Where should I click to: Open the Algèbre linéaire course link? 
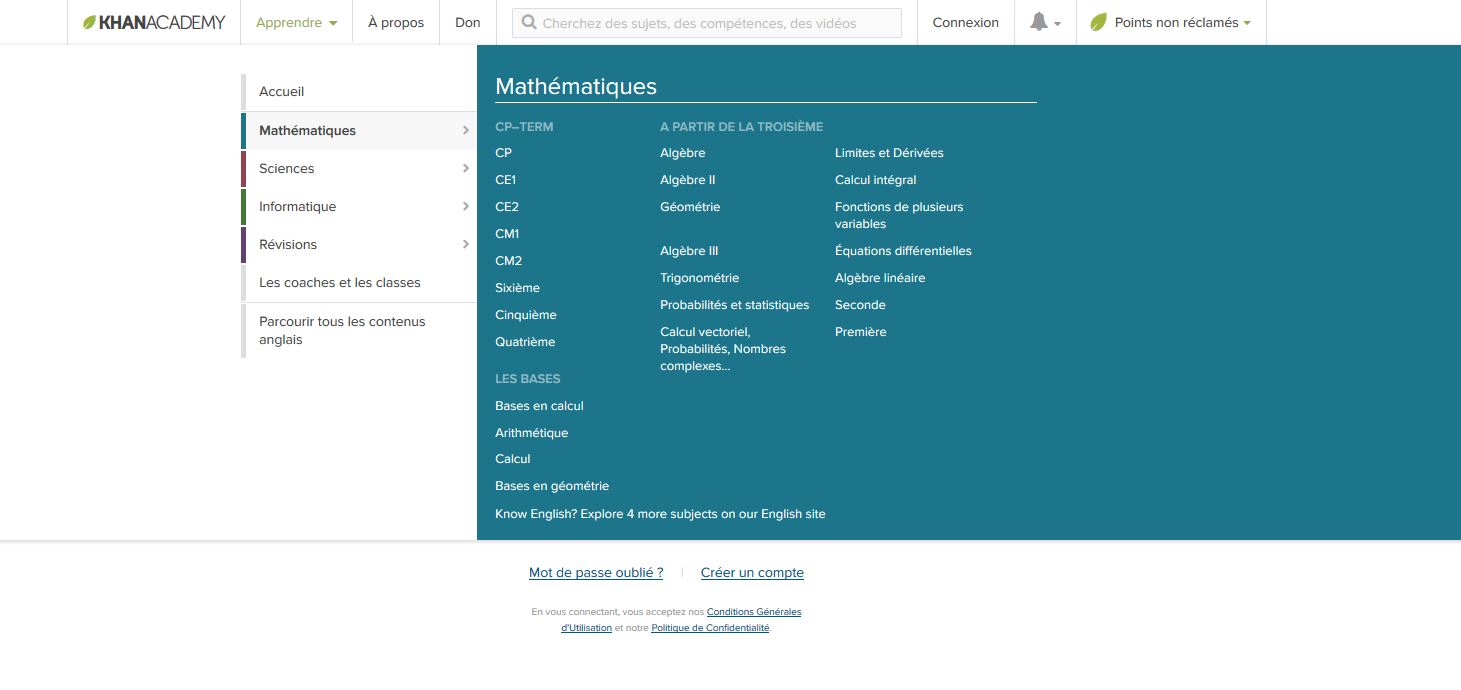880,278
